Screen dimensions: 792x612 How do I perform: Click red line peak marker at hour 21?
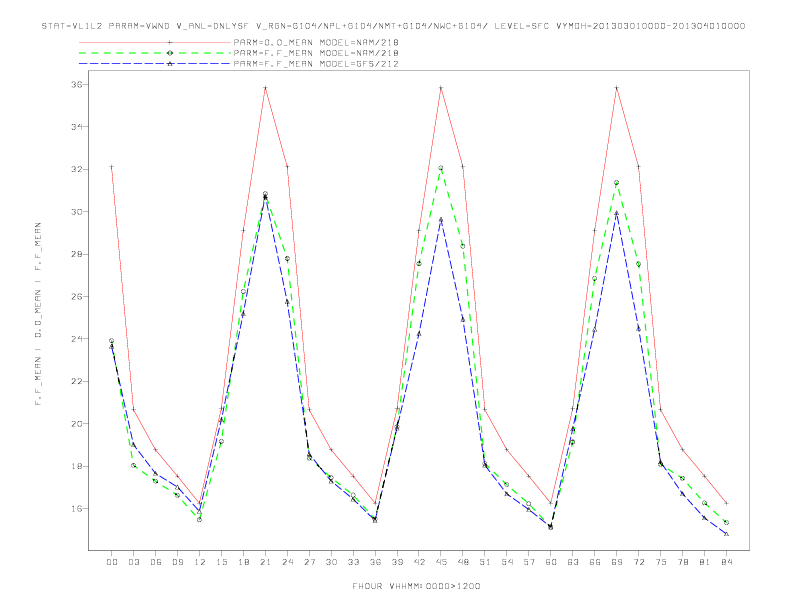coord(265,88)
